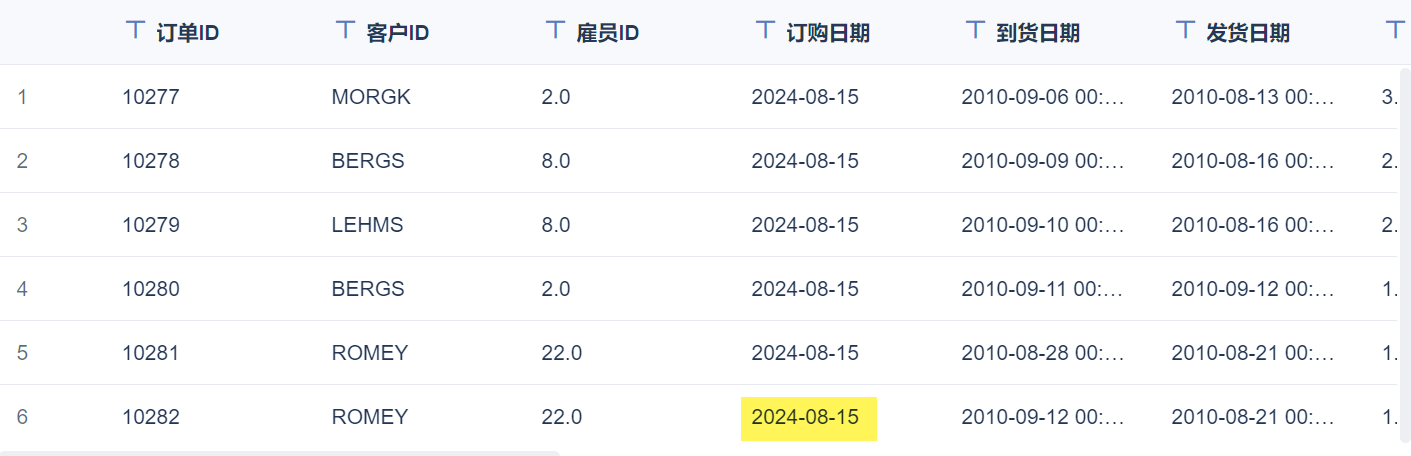This screenshot has width=1411, height=456.
Task: Select the 客户ID column header
Action: tap(398, 33)
